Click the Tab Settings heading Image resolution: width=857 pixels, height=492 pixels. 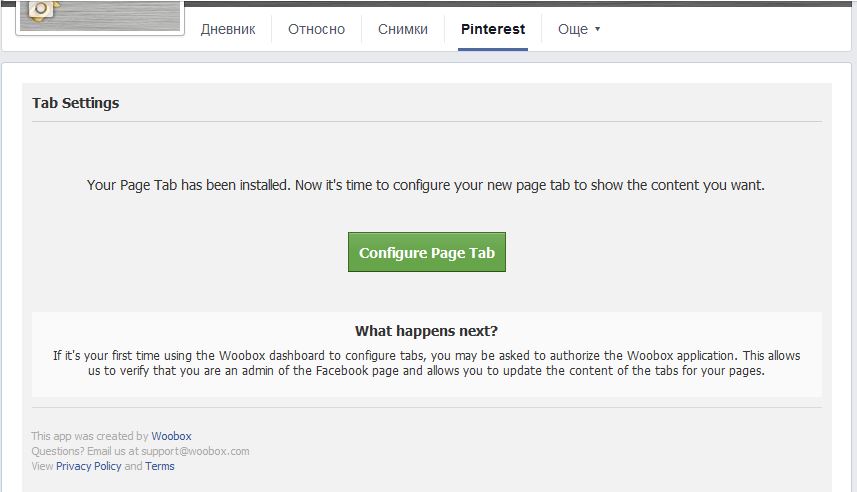(75, 103)
